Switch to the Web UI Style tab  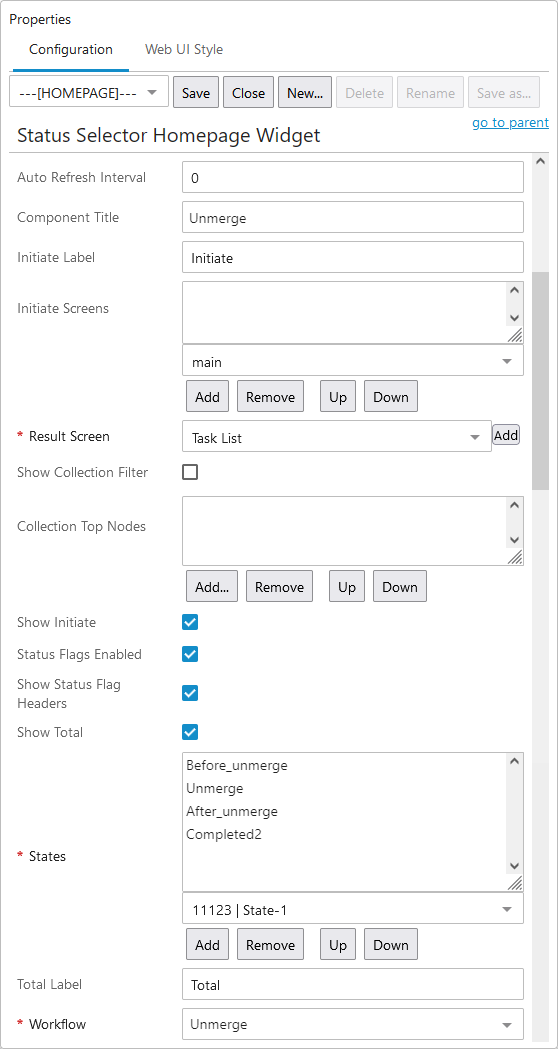point(184,50)
